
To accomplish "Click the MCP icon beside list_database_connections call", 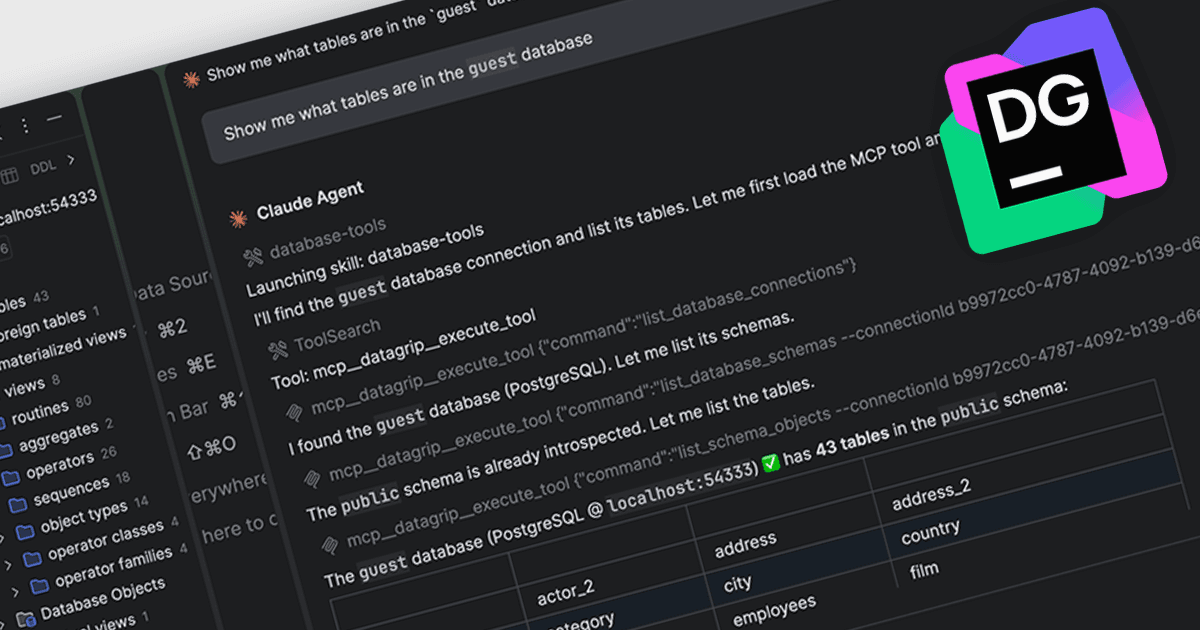I will [x=295, y=411].
